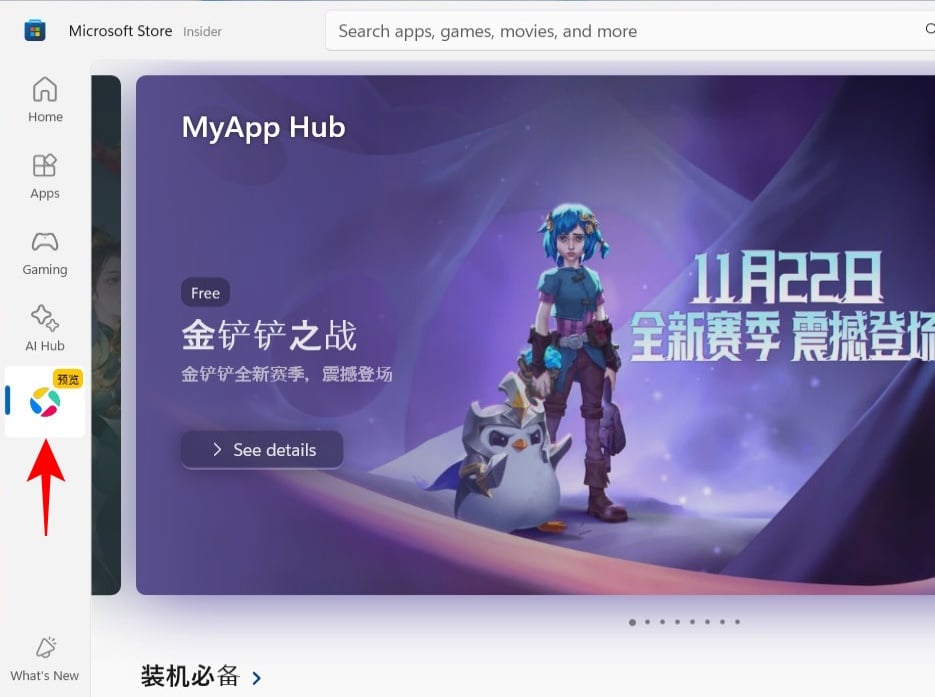The width and height of the screenshot is (935, 697).
Task: Go to Home in the sidebar
Action: (x=45, y=100)
